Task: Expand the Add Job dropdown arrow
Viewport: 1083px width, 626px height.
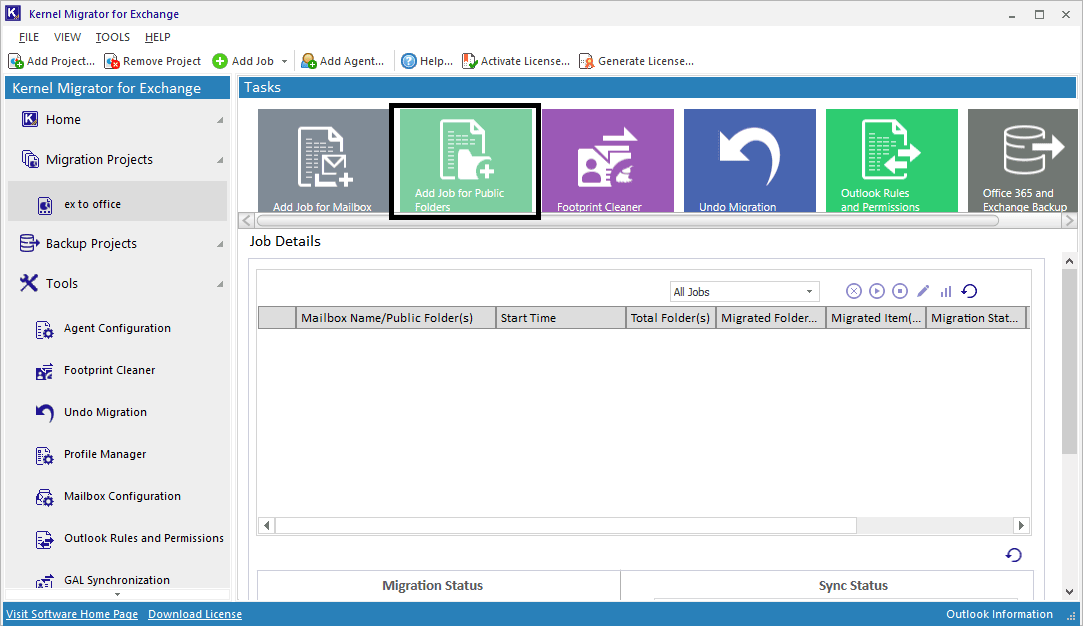Action: (x=285, y=61)
